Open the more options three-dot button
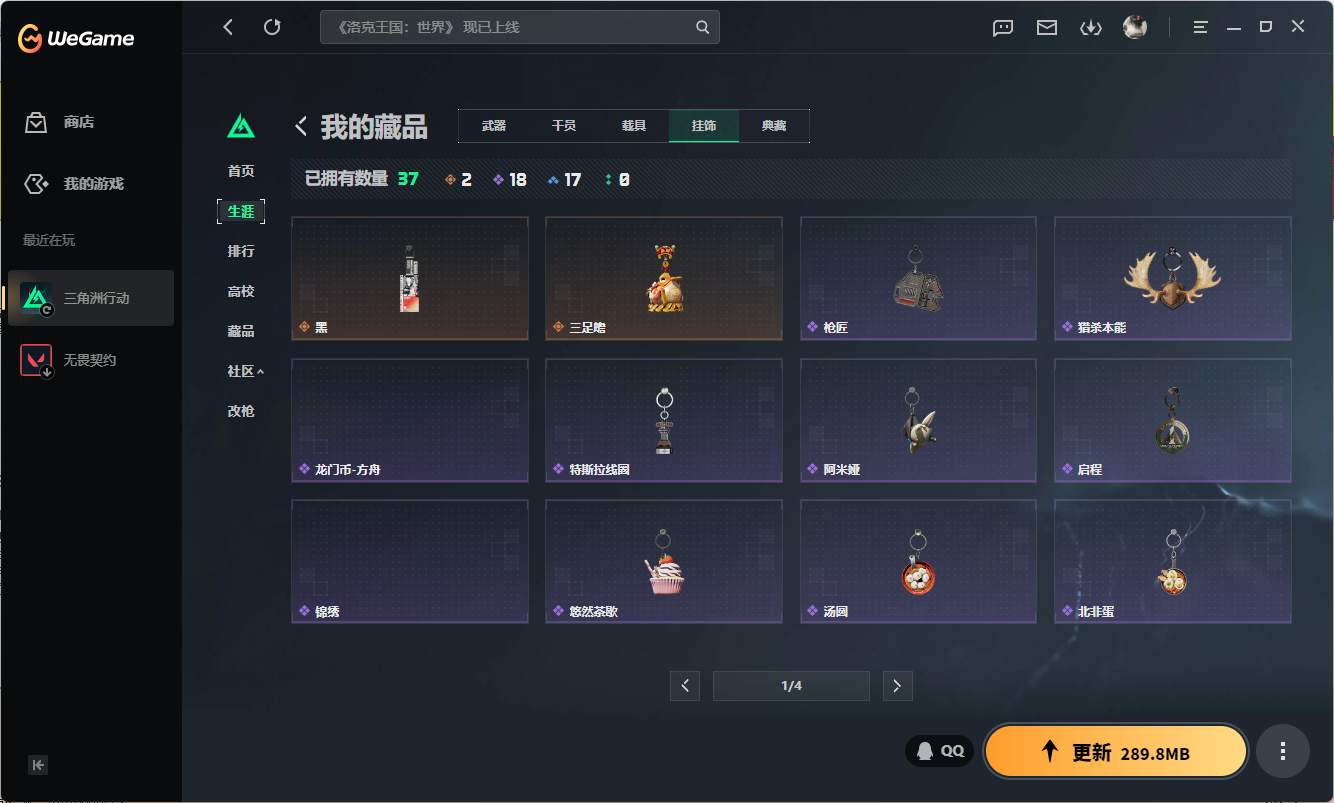This screenshot has height=803, width=1334. point(1283,751)
